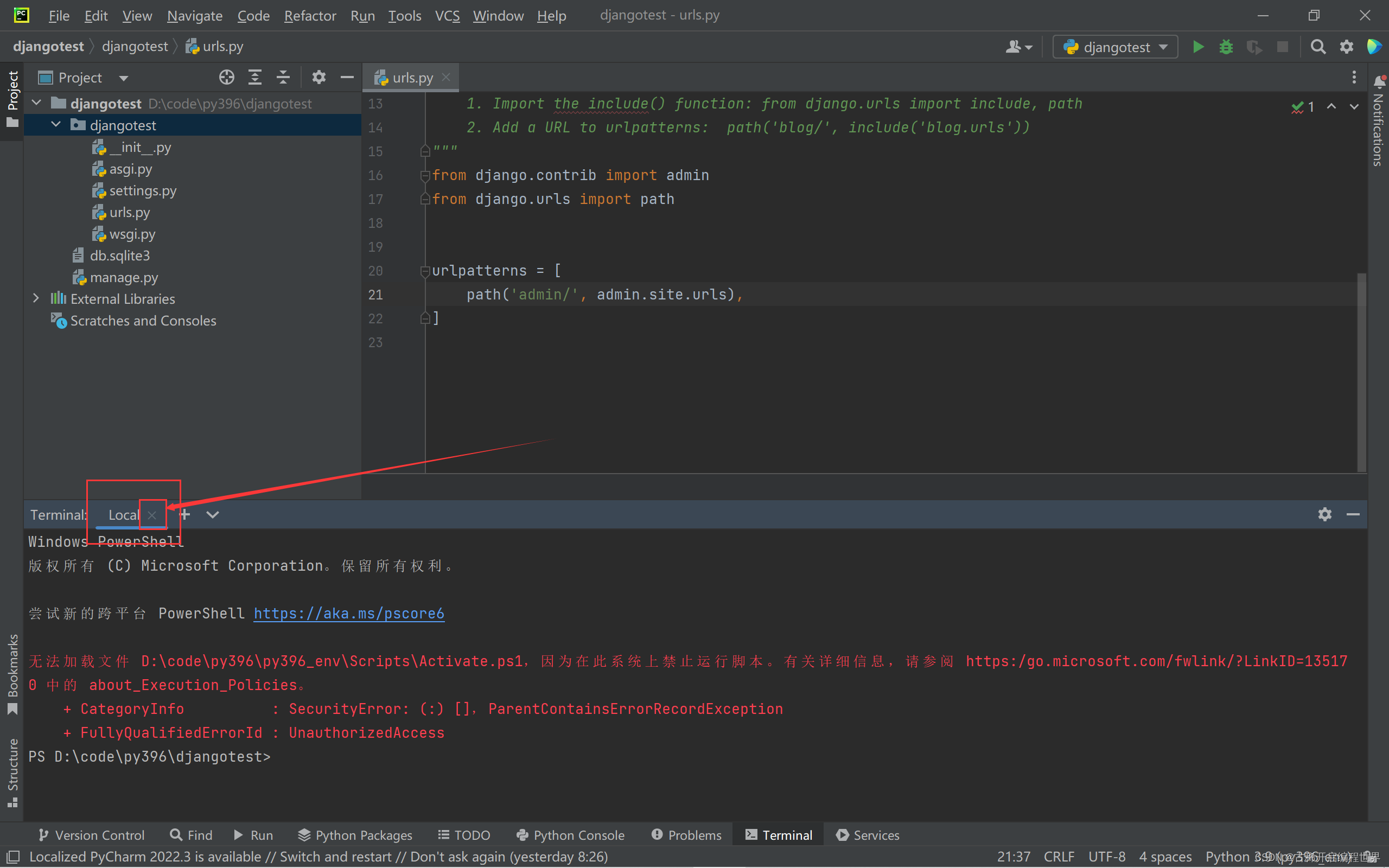Toggle the Bookmarks side panel
1389x868 pixels.
(x=12, y=674)
